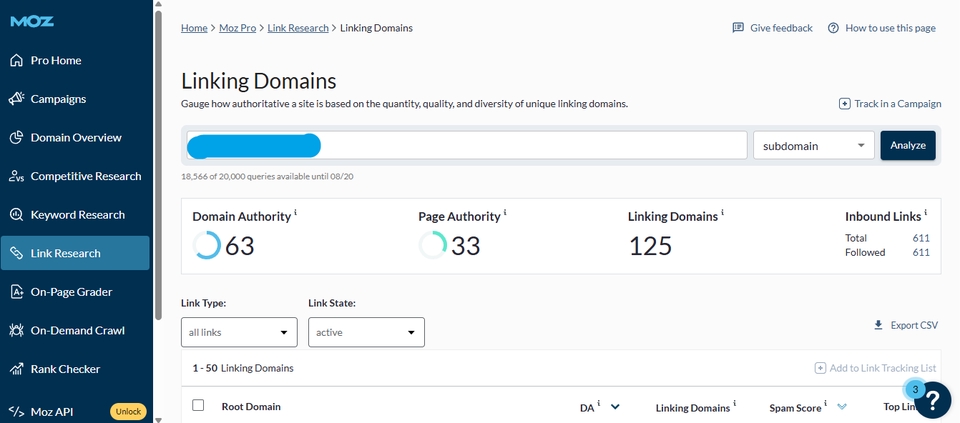Click the Analyze button

click(x=908, y=146)
